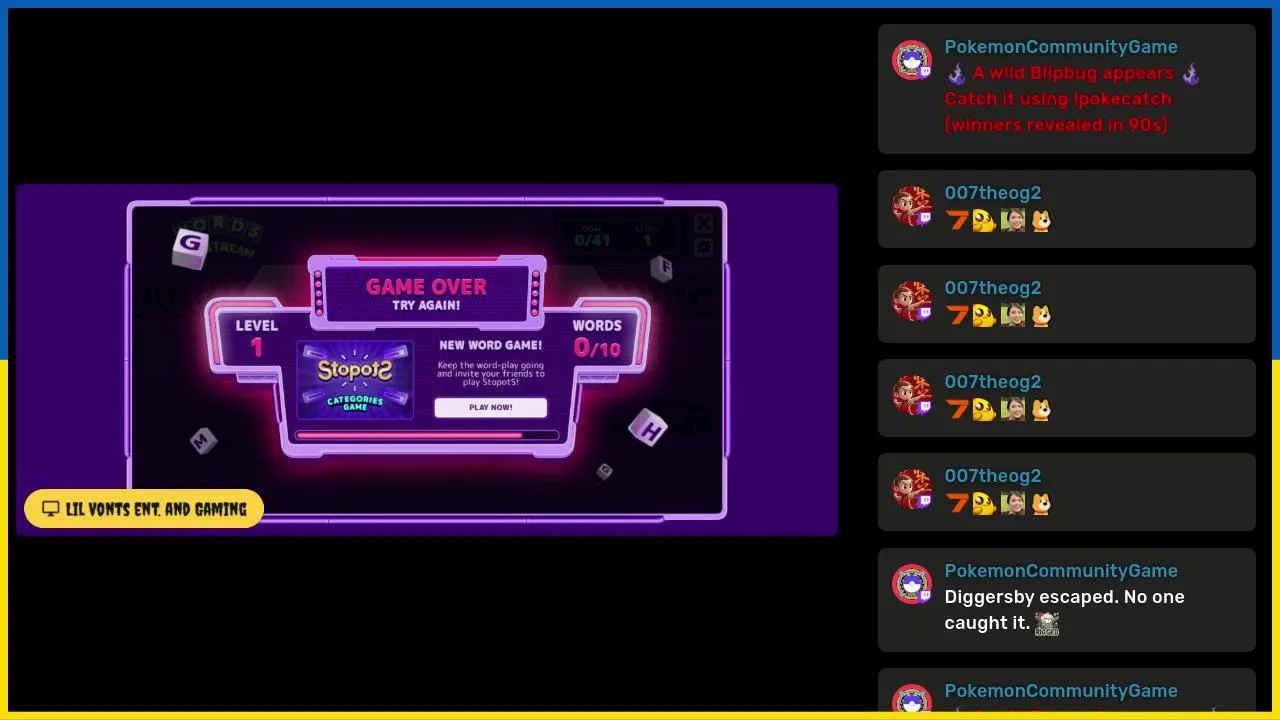The width and height of the screenshot is (1280, 720).
Task: Click orange 7 emote in last 007theog2 message
Action: pyautogui.click(x=957, y=503)
